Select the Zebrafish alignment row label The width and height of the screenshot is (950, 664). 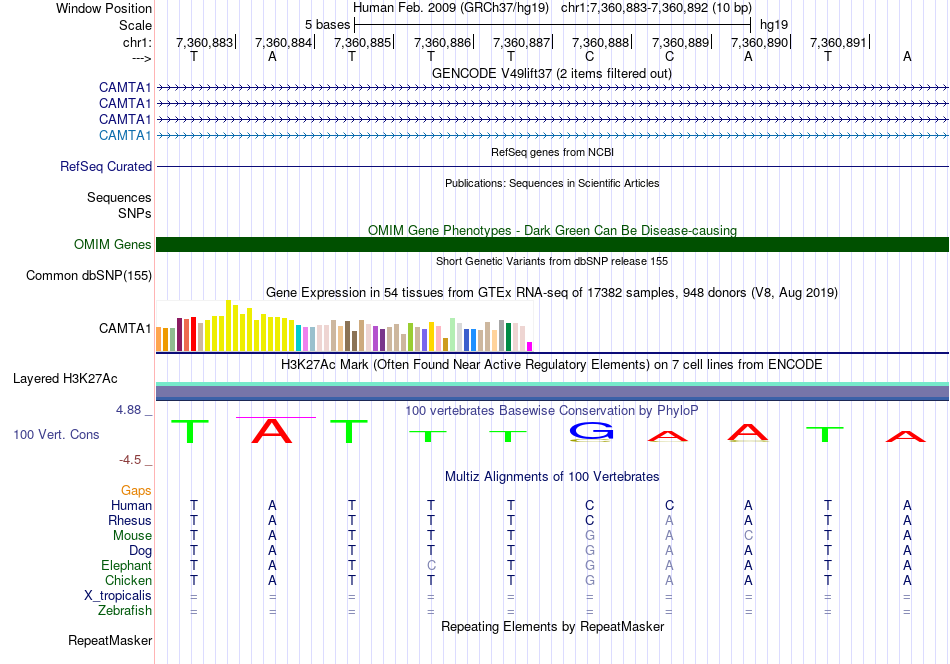click(125, 610)
